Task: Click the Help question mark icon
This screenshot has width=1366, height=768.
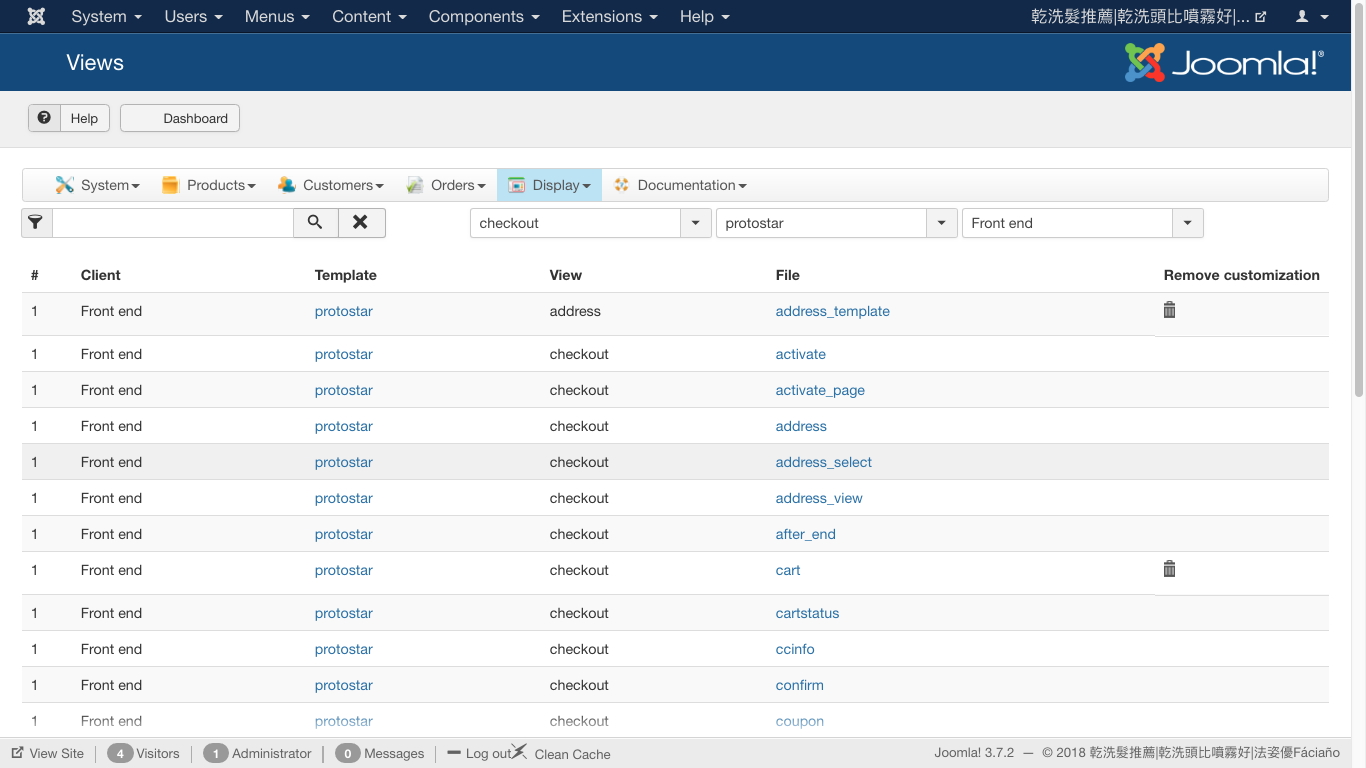Action: pyautogui.click(x=44, y=118)
